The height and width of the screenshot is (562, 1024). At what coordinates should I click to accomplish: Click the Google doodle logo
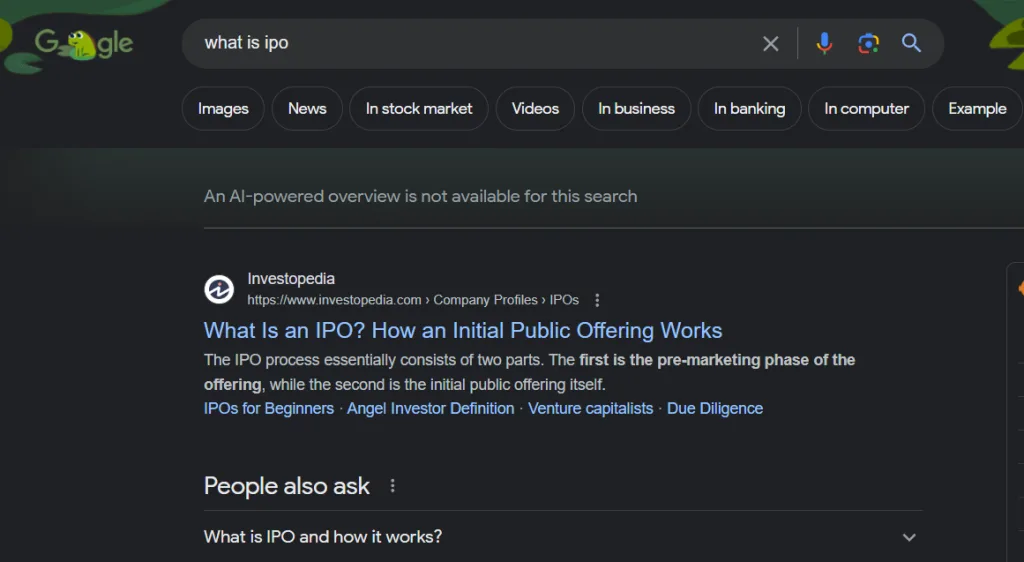point(84,43)
